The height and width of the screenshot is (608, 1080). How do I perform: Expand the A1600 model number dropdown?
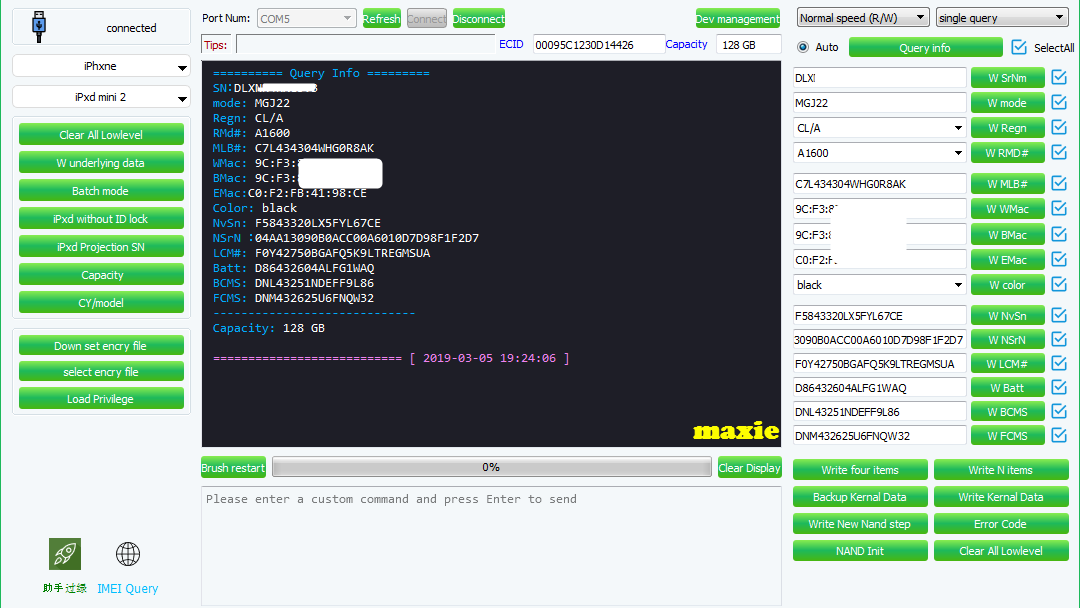pos(880,153)
